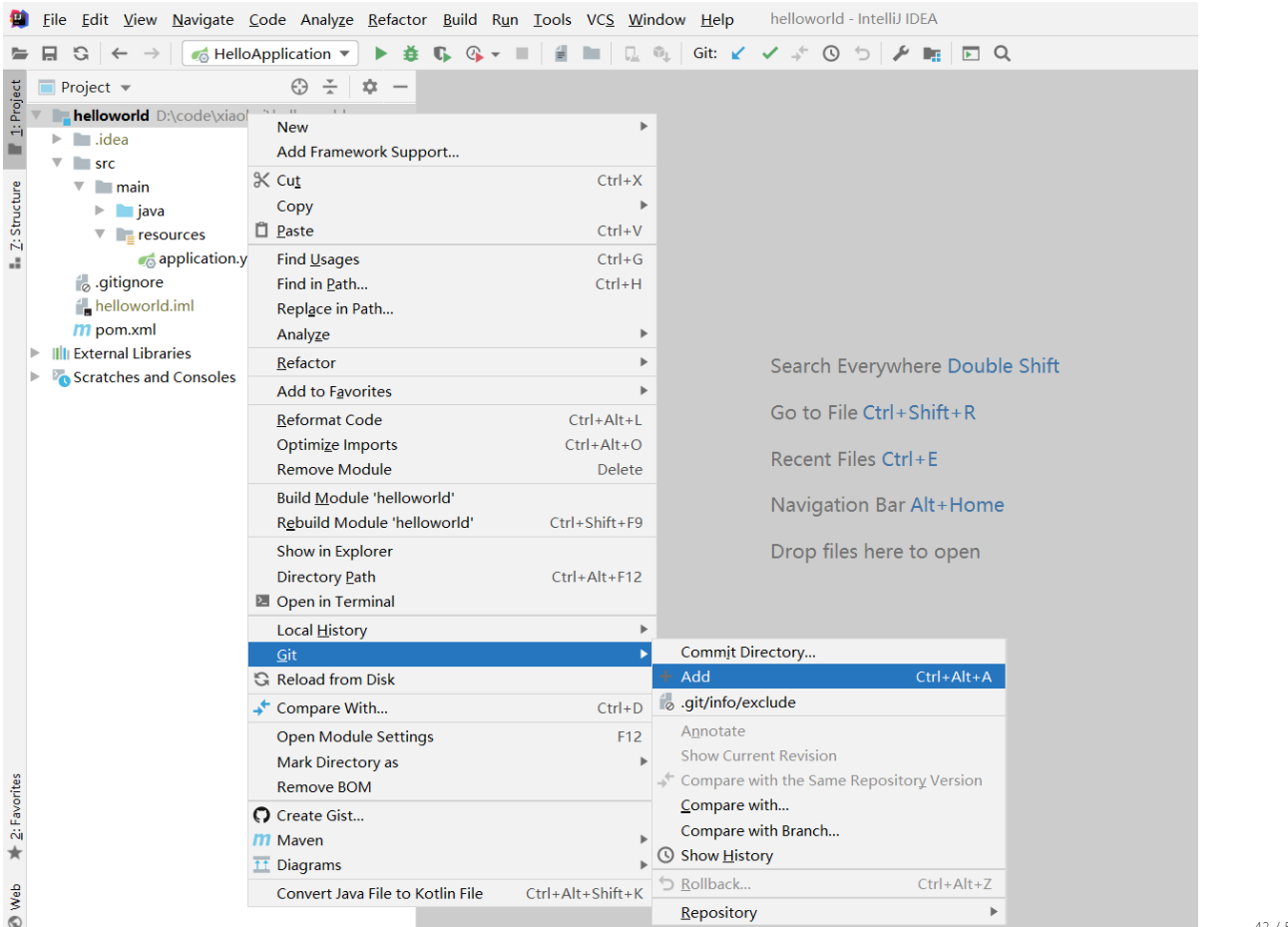1288x927 pixels.
Task: Choose Reformat Code in context menu
Action: click(452, 420)
